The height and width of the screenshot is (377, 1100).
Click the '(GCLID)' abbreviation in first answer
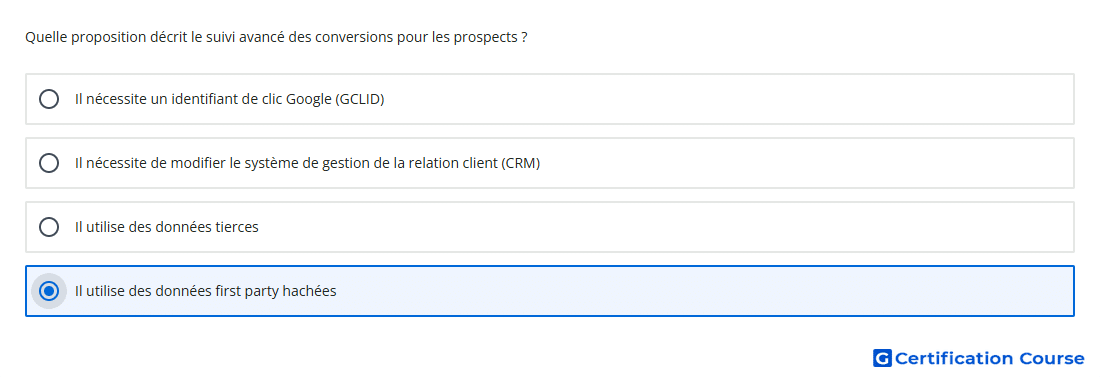click(359, 99)
